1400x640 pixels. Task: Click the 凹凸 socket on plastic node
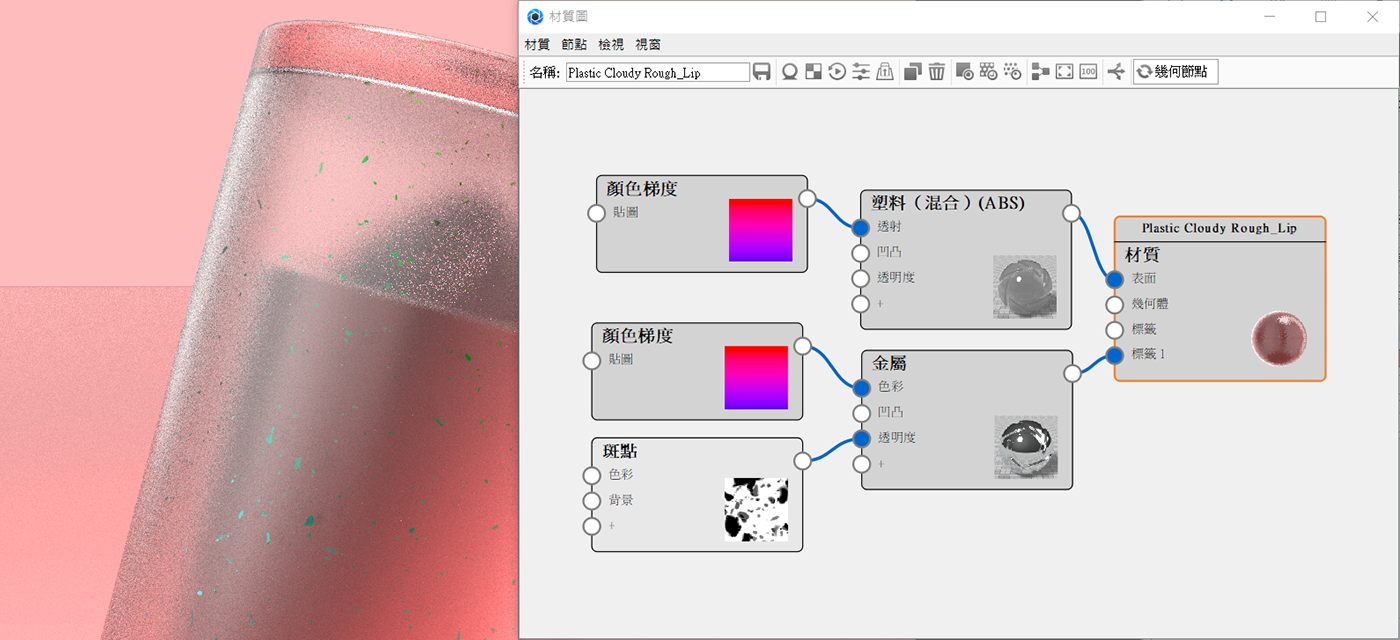click(861, 253)
